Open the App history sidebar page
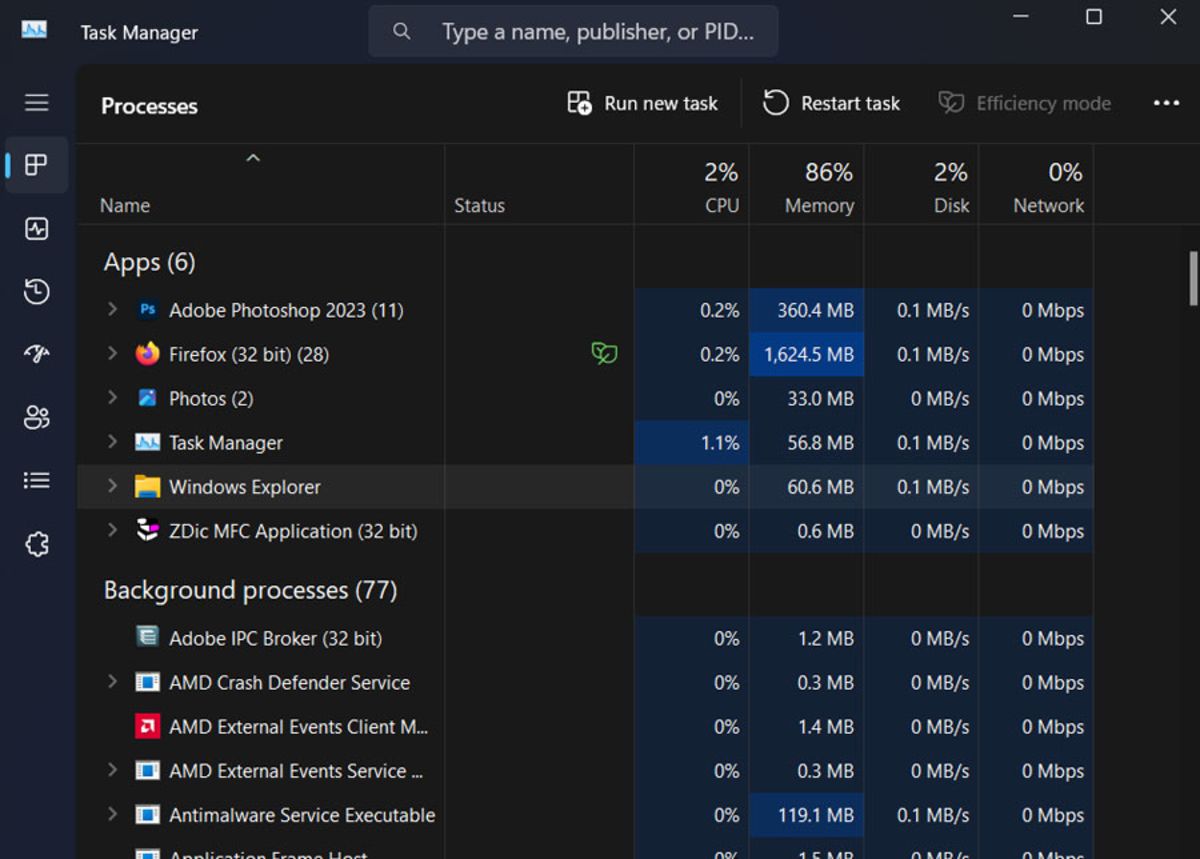This screenshot has width=1200, height=859. [37, 292]
